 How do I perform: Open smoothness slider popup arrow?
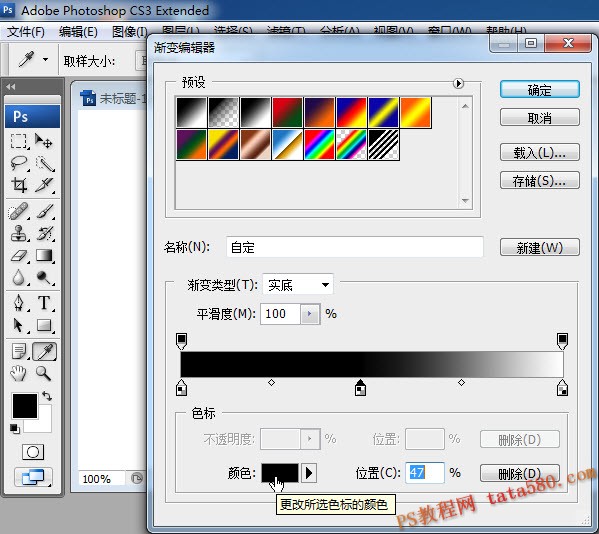(310, 314)
